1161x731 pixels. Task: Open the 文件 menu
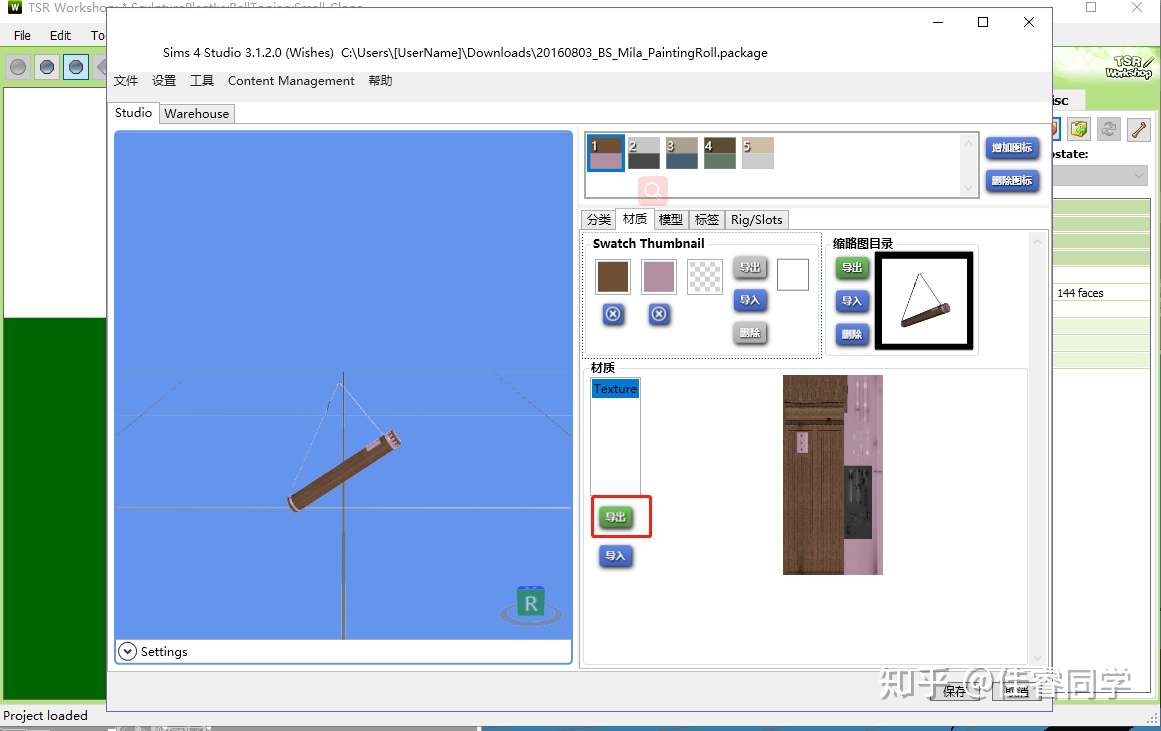pos(126,81)
